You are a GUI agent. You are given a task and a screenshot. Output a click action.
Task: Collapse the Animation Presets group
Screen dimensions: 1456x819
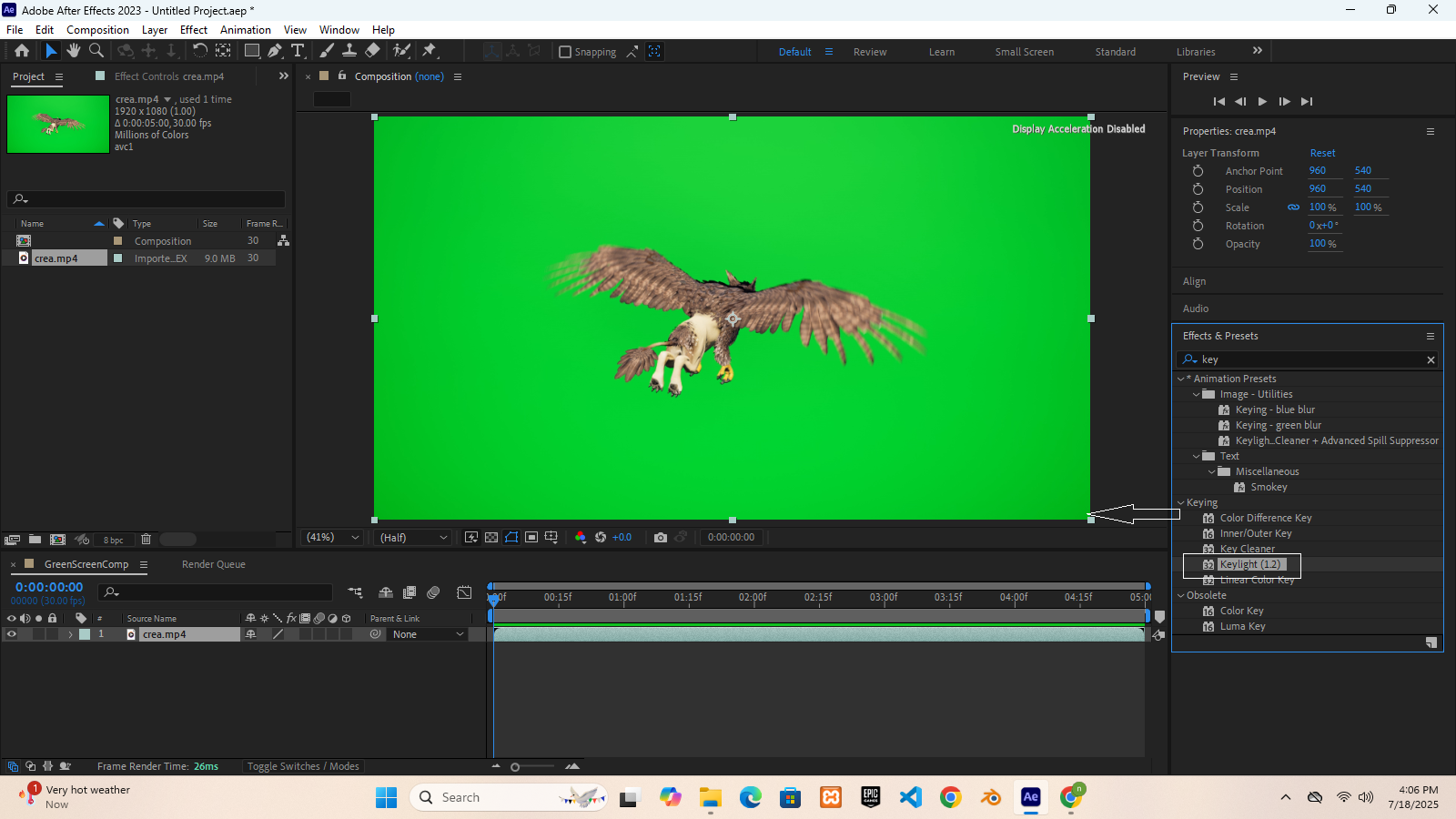point(1181,379)
